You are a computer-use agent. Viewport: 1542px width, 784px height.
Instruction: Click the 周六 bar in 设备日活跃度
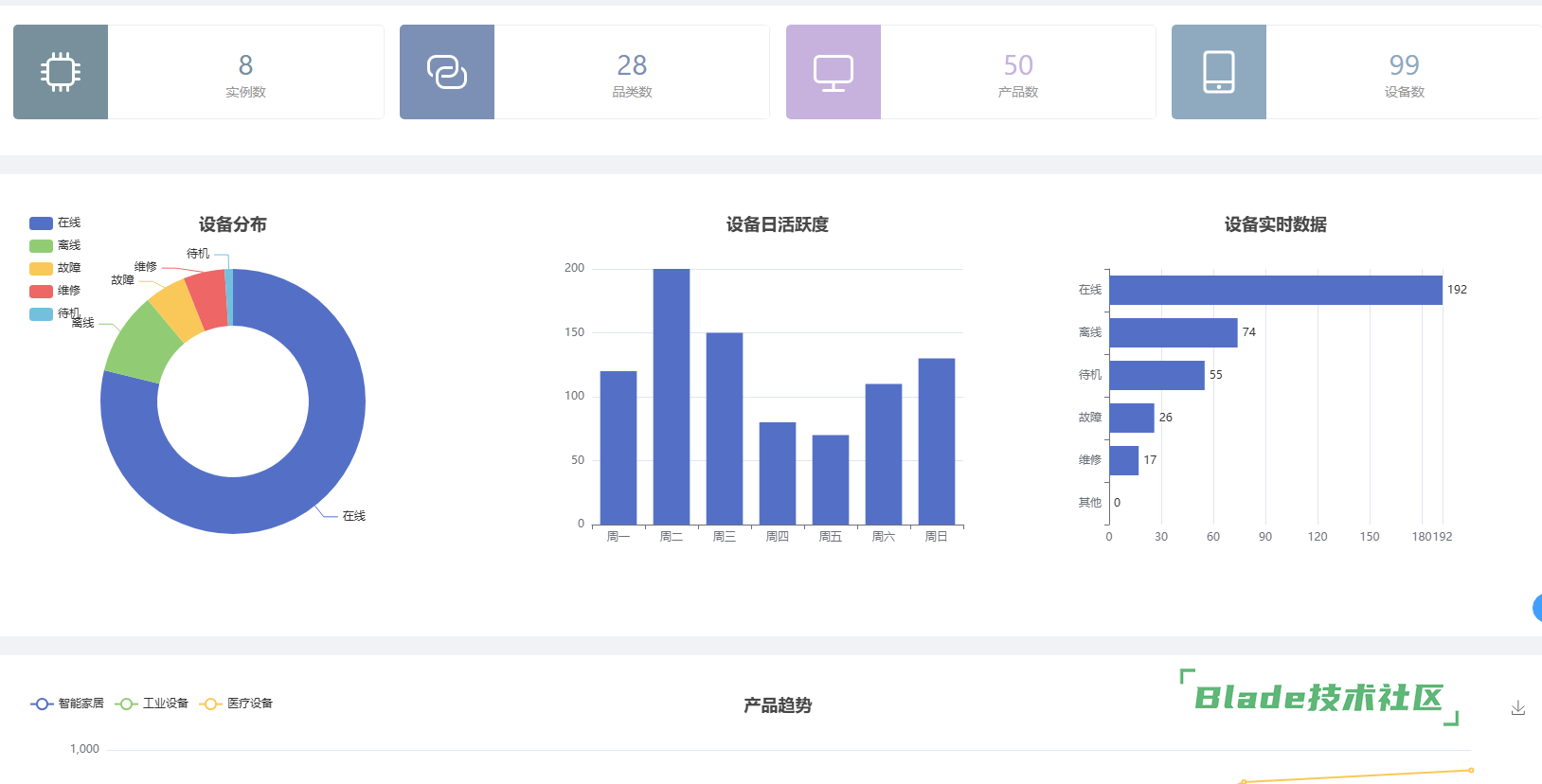[884, 454]
